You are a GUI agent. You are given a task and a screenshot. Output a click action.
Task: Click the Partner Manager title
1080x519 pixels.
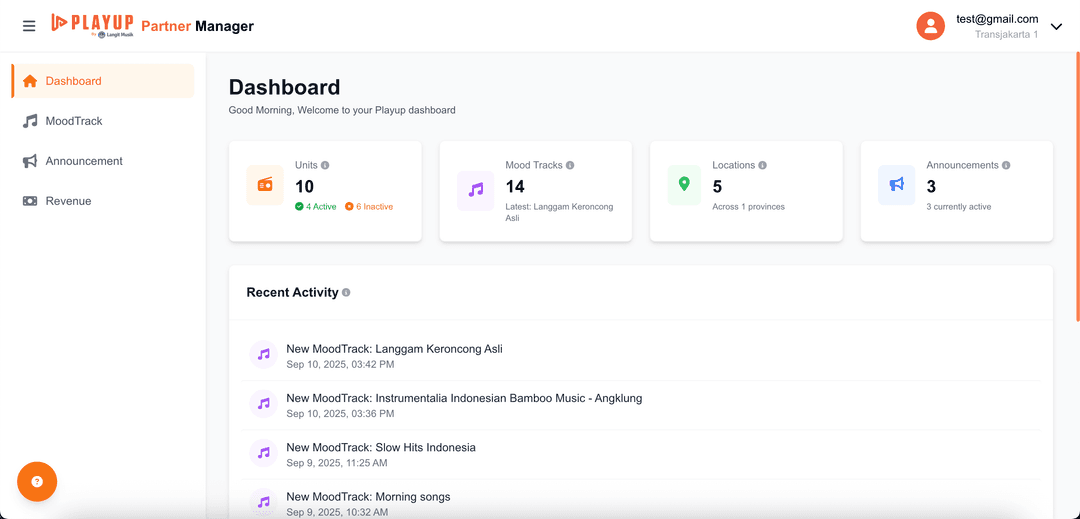[x=198, y=26]
